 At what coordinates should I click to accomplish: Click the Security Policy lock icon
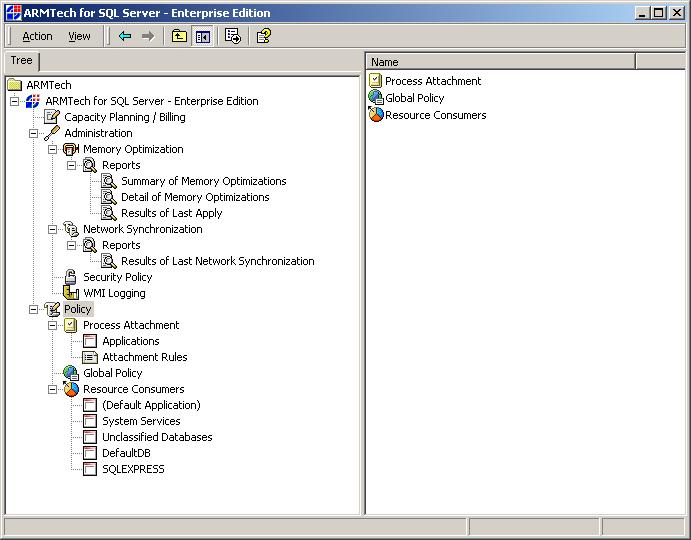71,277
